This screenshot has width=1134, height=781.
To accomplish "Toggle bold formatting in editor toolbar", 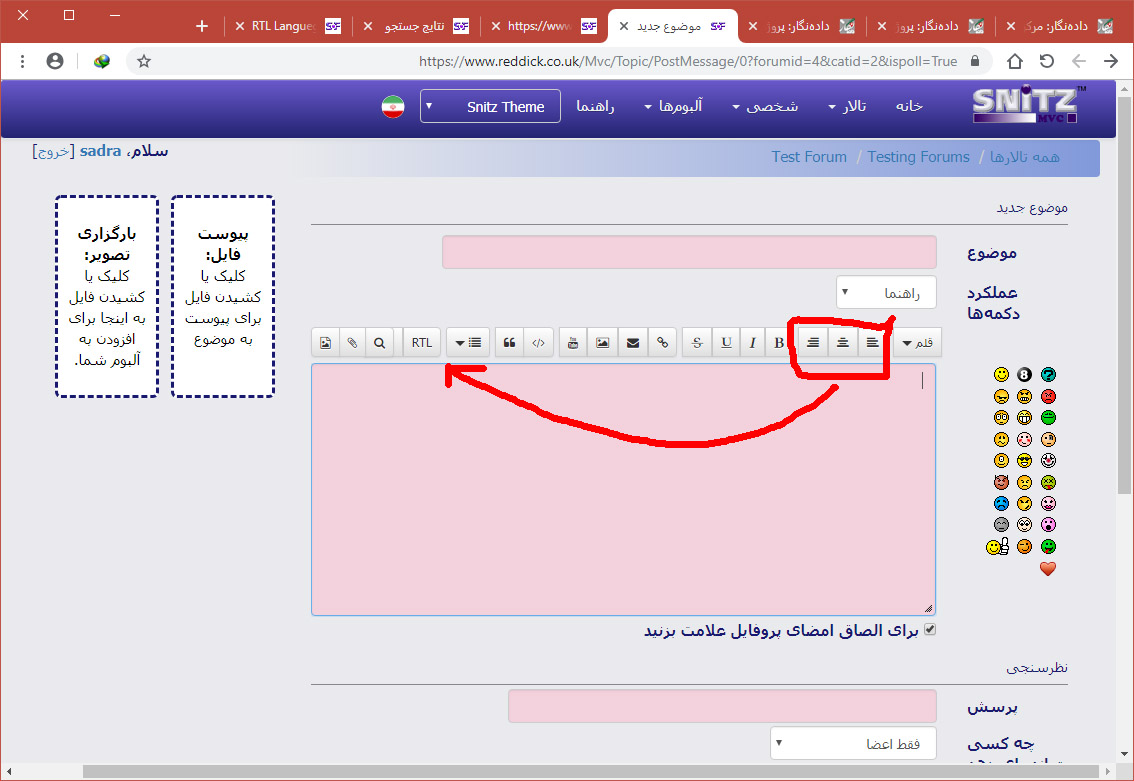I will click(779, 343).
